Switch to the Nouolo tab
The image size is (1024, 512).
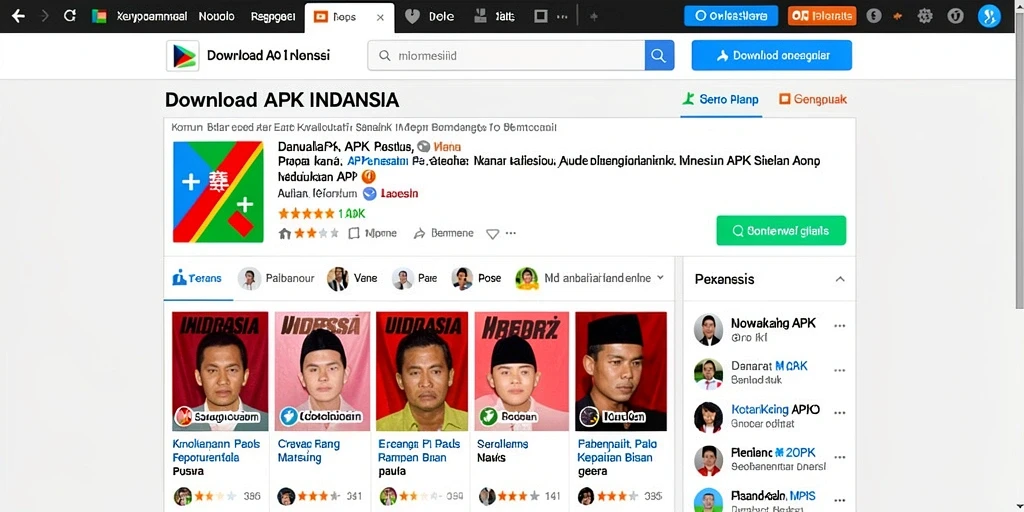point(216,16)
